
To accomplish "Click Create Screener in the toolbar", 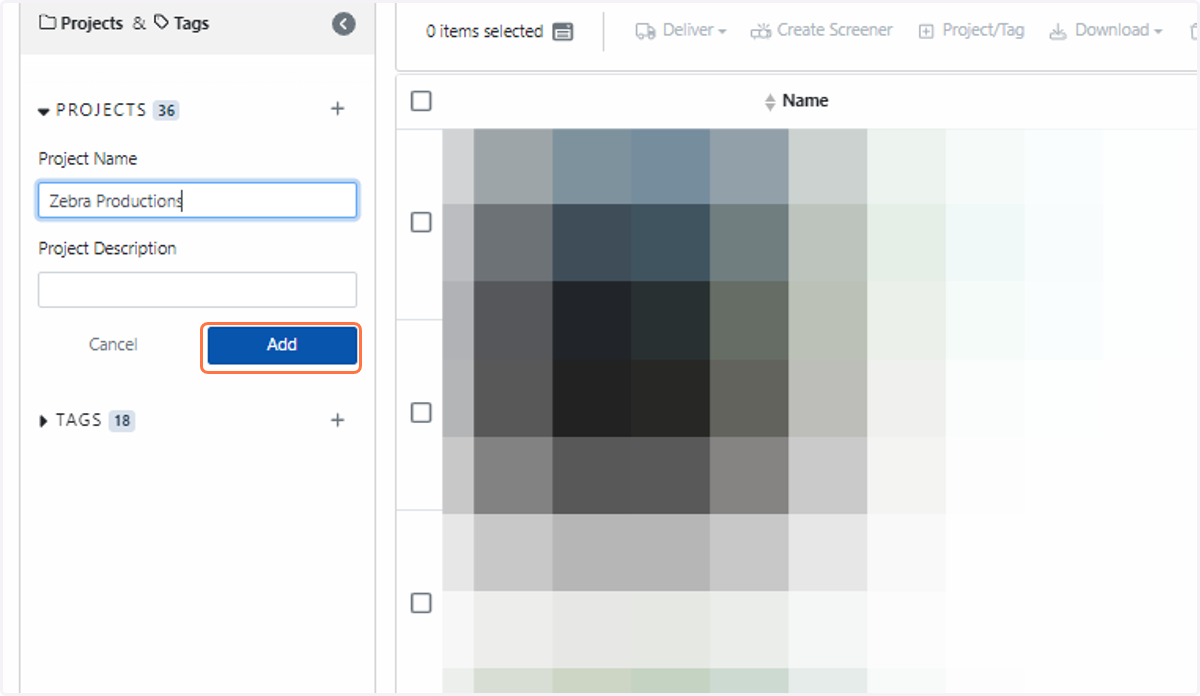I will 821,31.
